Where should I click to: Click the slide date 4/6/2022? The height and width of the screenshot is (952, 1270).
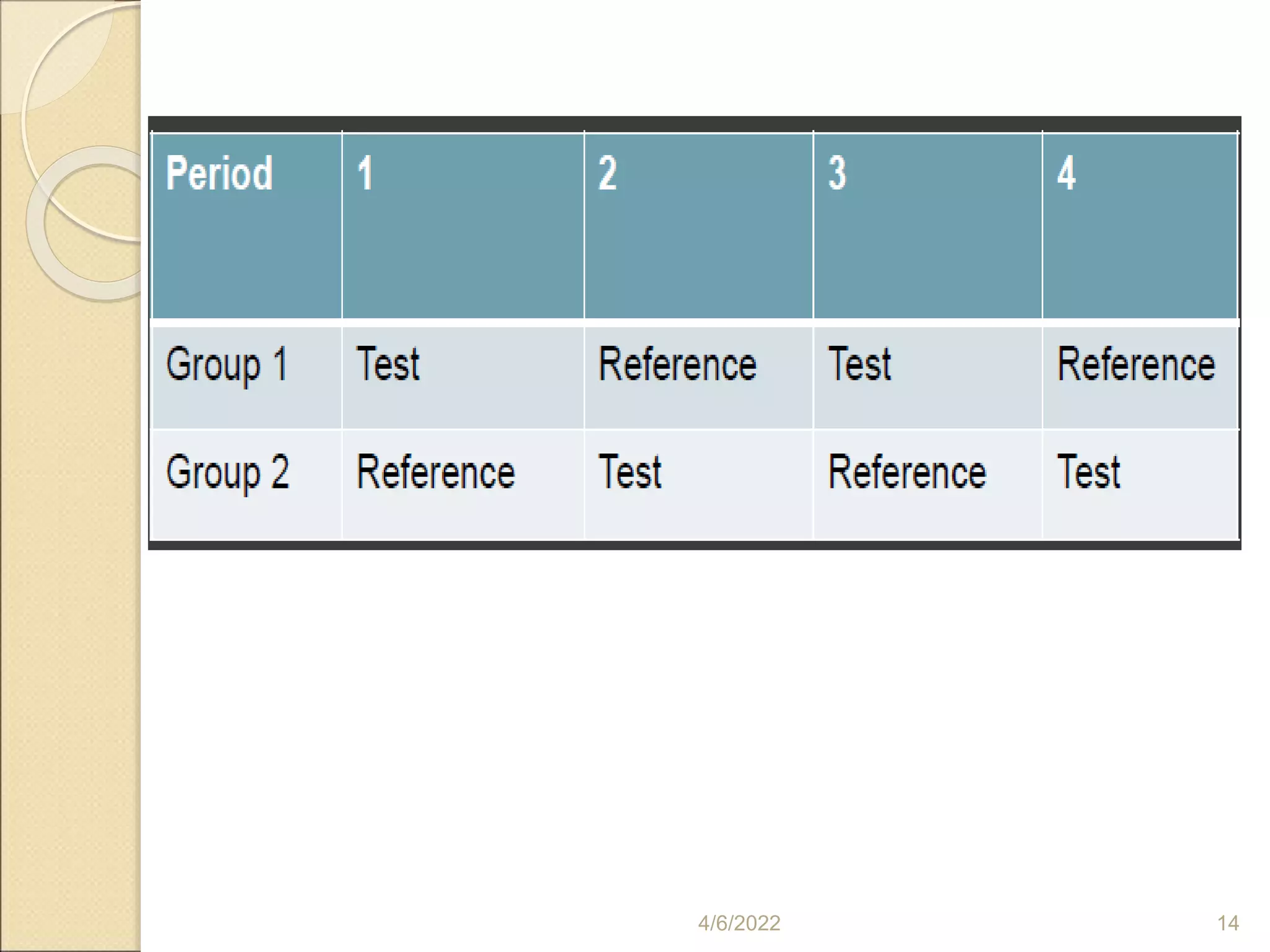[x=739, y=923]
